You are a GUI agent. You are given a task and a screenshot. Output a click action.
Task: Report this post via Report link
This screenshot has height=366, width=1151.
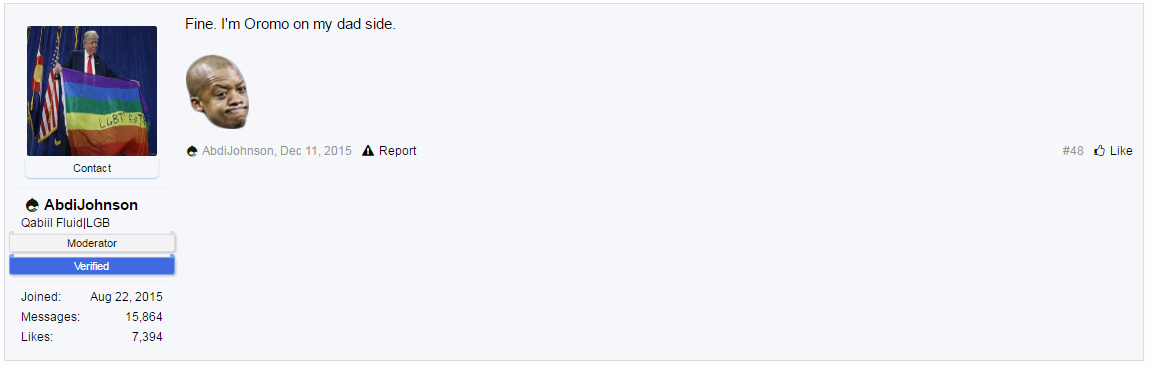click(398, 151)
